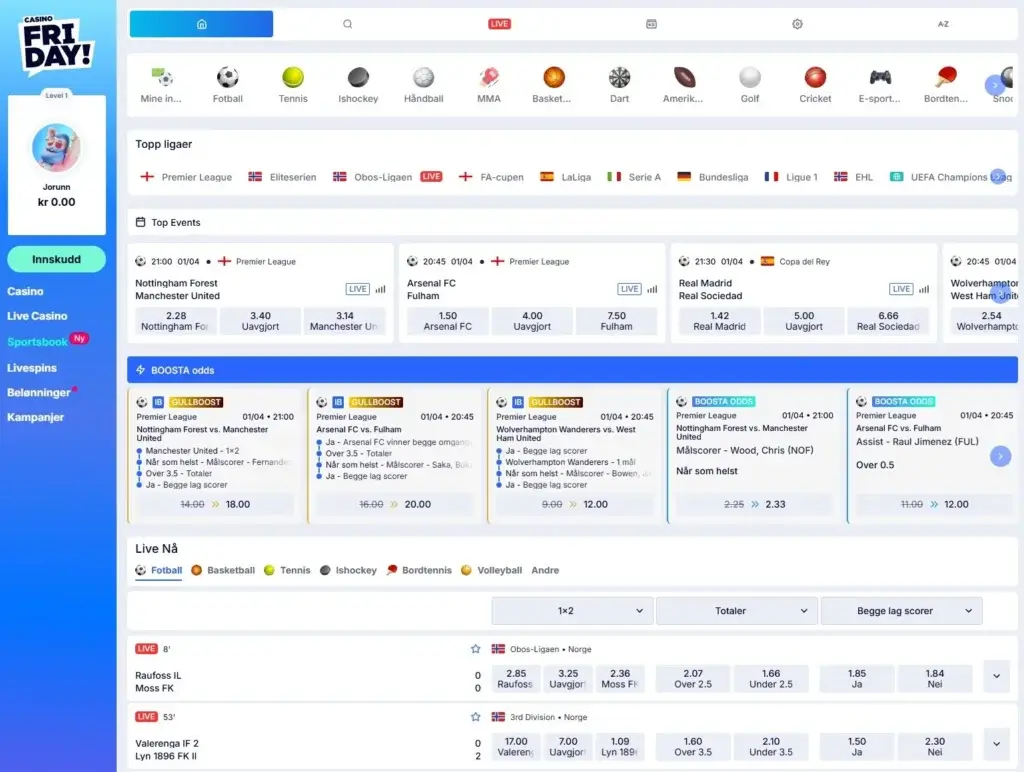Select the 18.00 Gullboost odds

[216, 504]
